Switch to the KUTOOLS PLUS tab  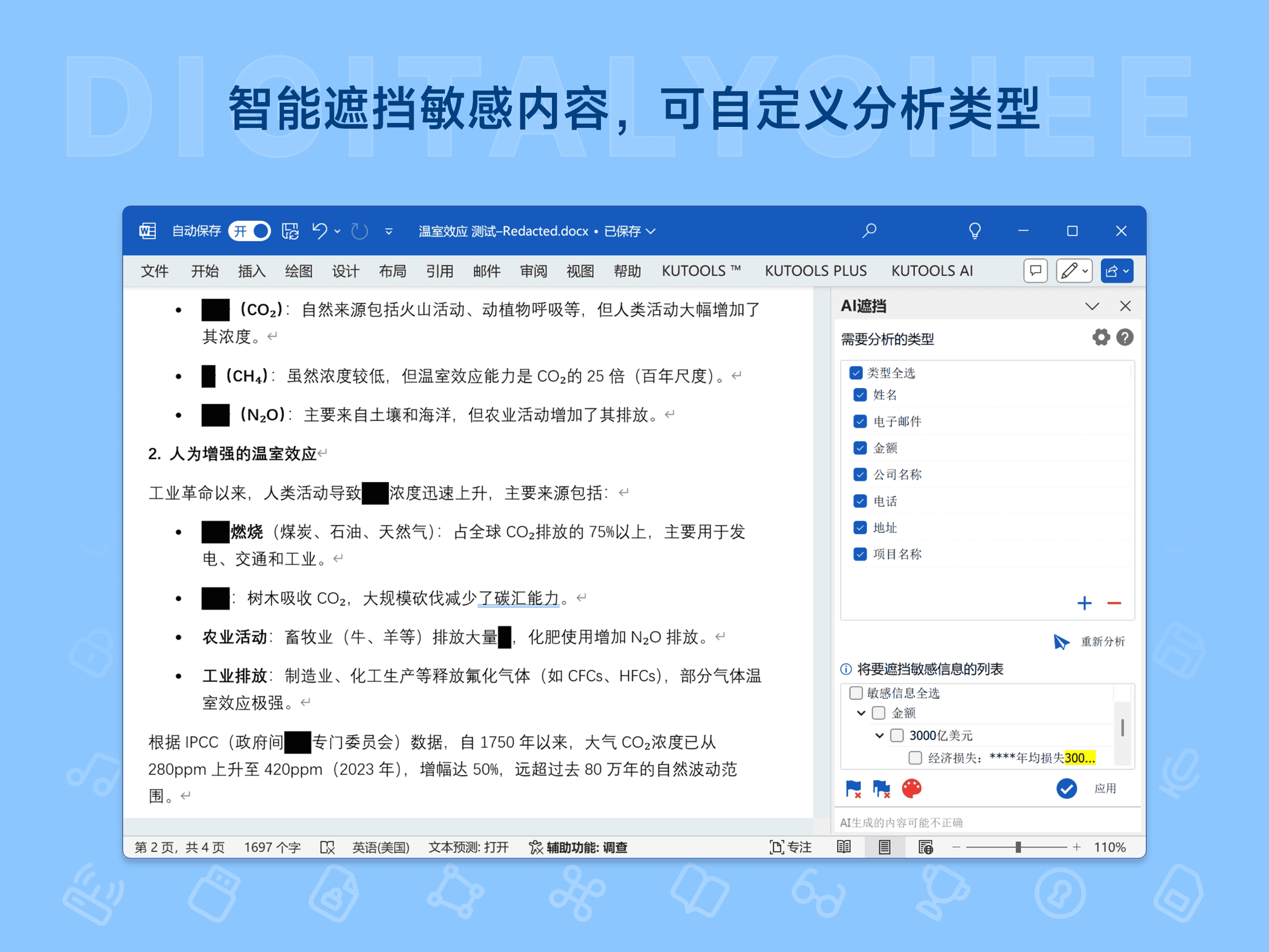coord(815,271)
